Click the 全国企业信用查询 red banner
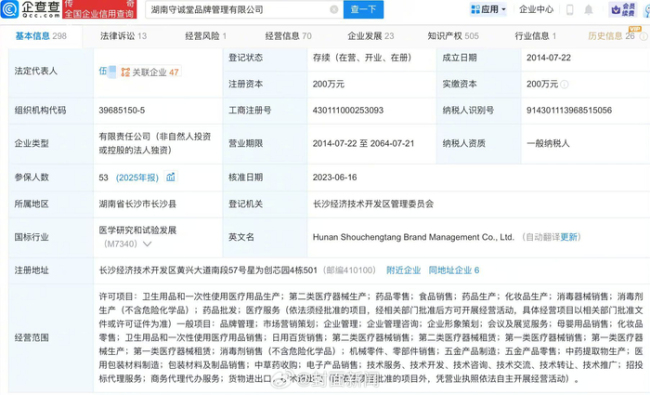 coord(99,10)
